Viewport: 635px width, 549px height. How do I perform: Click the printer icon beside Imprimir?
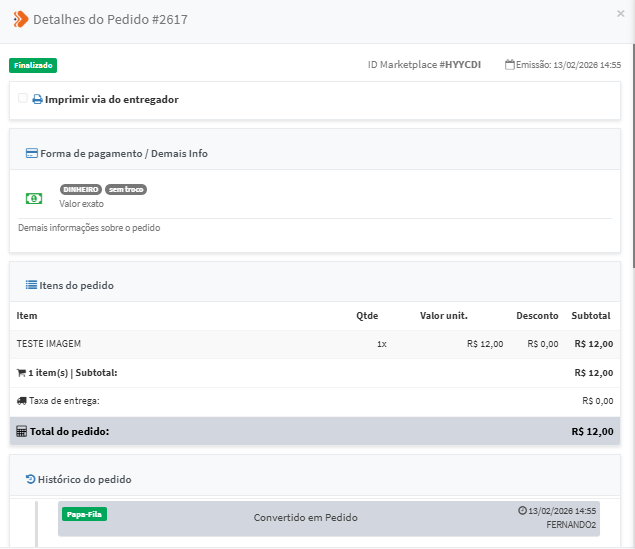(x=38, y=100)
